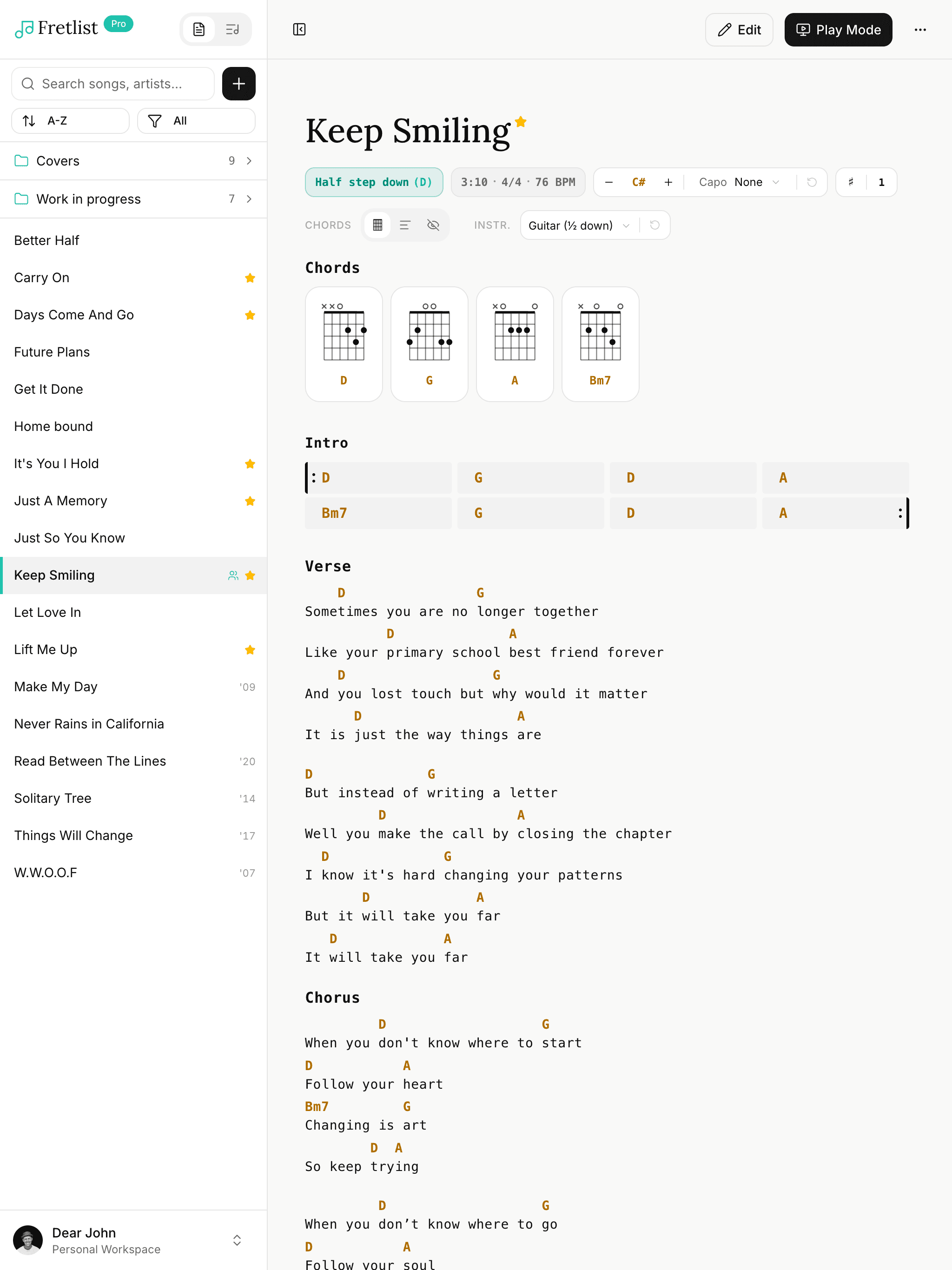
Task: Open the Bm7 chord diagram card
Action: point(600,344)
